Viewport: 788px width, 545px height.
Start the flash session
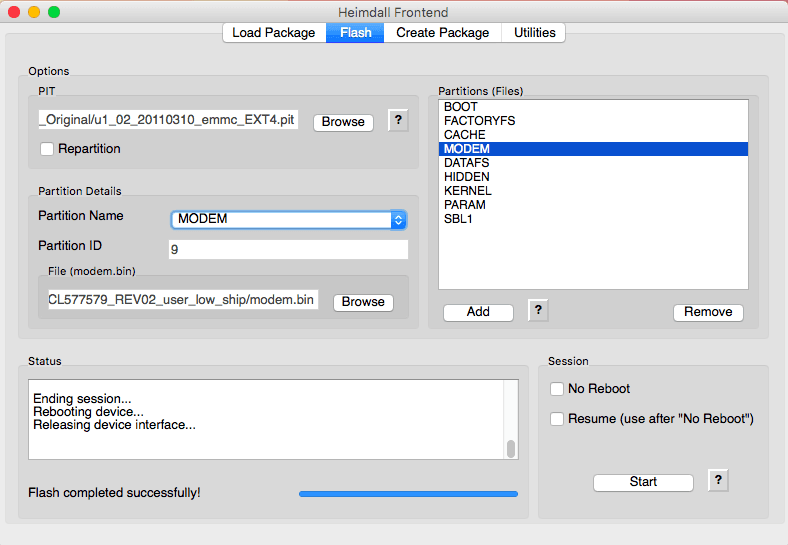tap(643, 482)
